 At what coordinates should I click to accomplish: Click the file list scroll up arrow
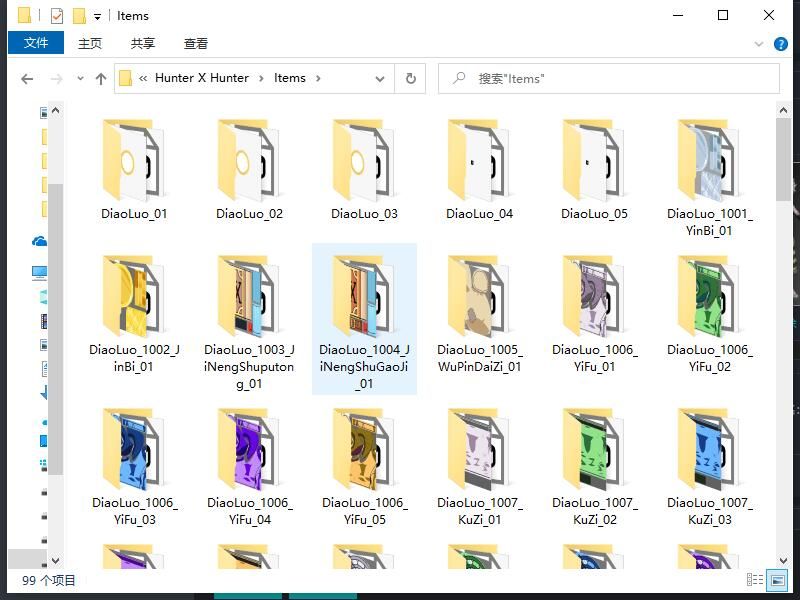pyautogui.click(x=783, y=109)
